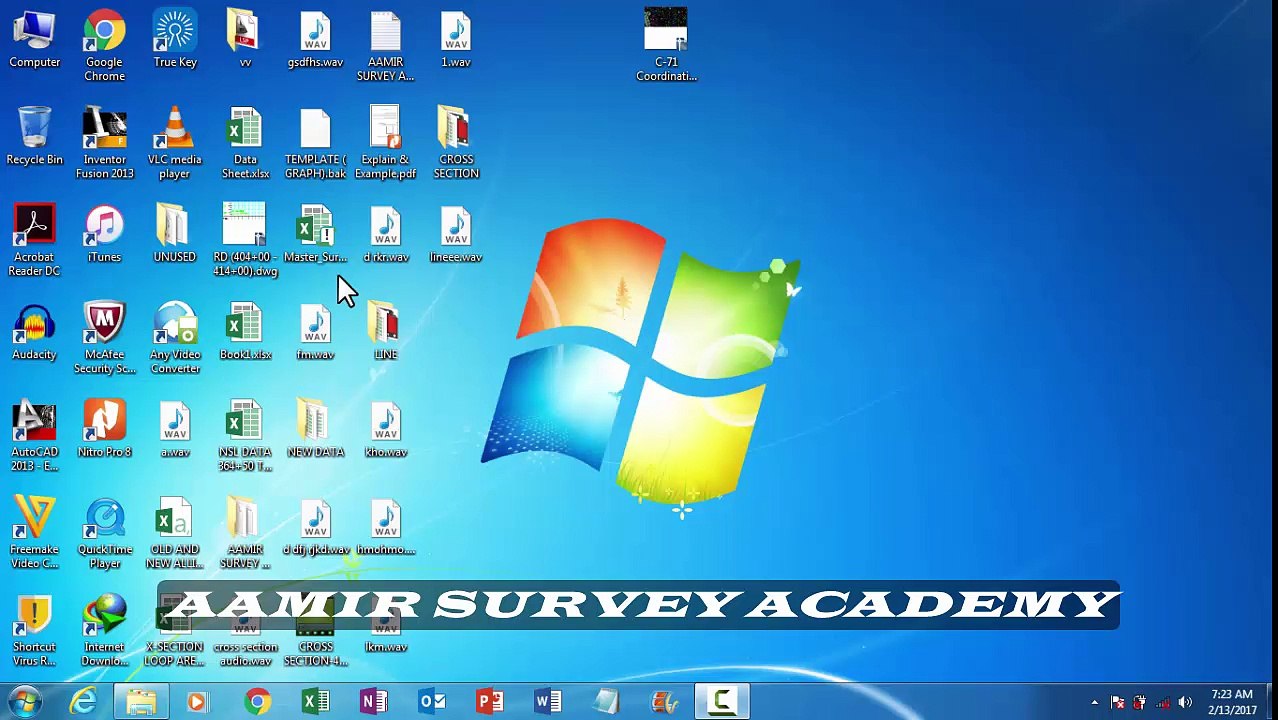Open Excel from the taskbar
1278x720 pixels.
click(315, 702)
